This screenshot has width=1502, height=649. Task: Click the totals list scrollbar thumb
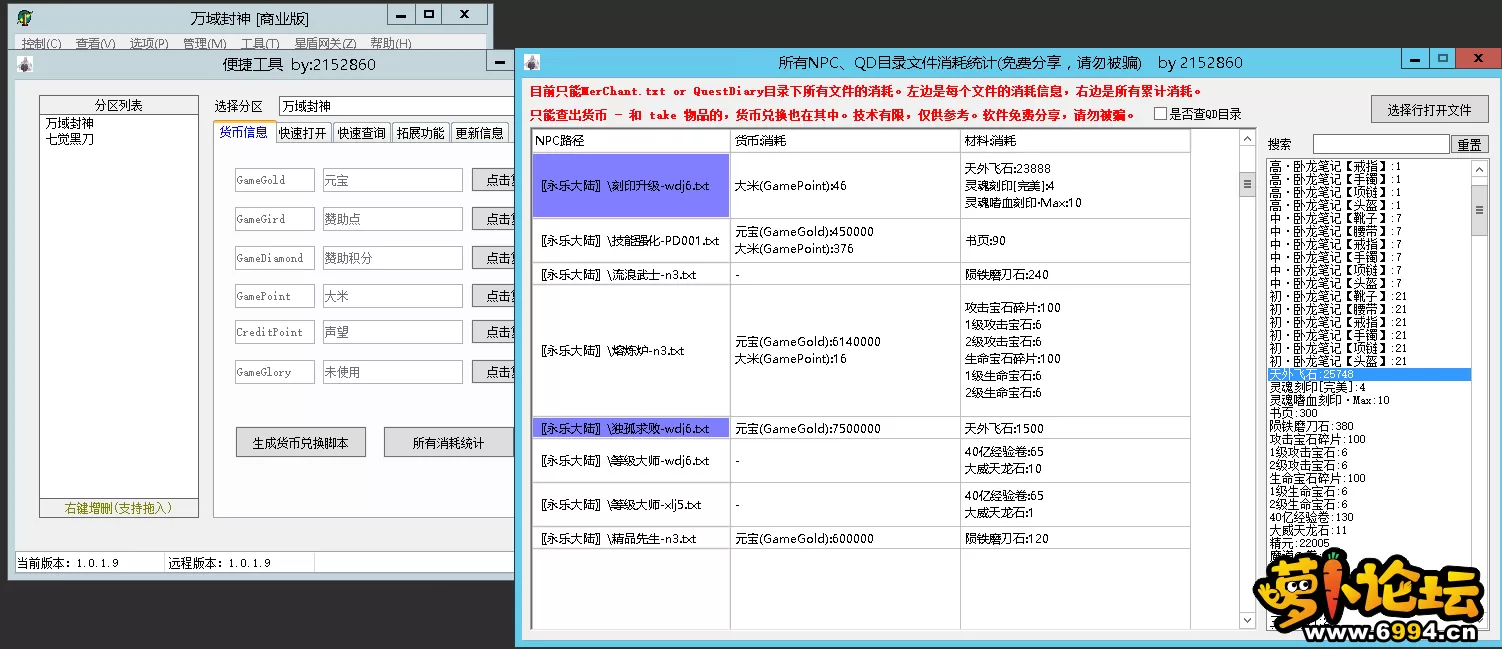(1479, 208)
